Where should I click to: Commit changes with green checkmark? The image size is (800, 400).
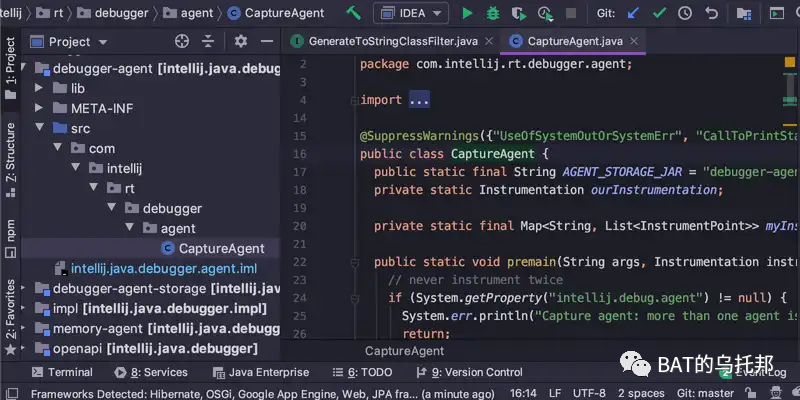point(659,13)
